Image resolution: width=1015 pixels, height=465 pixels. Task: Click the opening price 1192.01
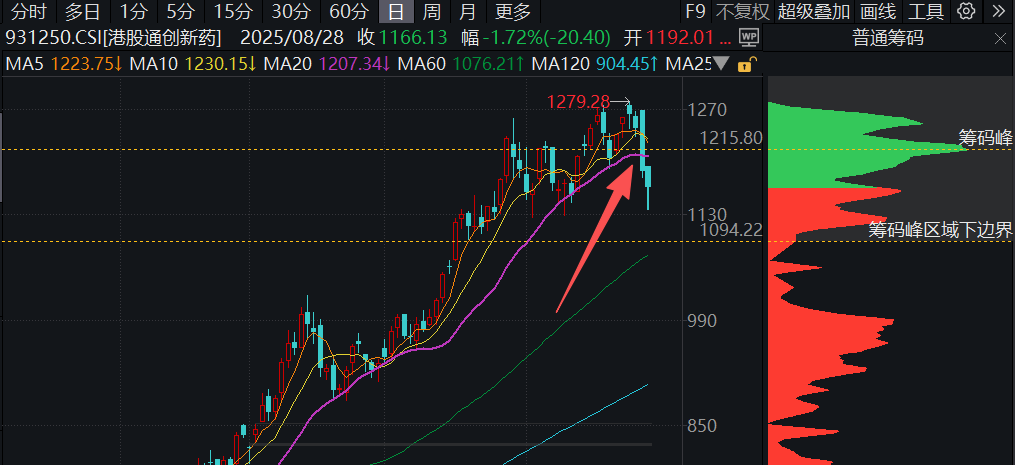click(681, 38)
